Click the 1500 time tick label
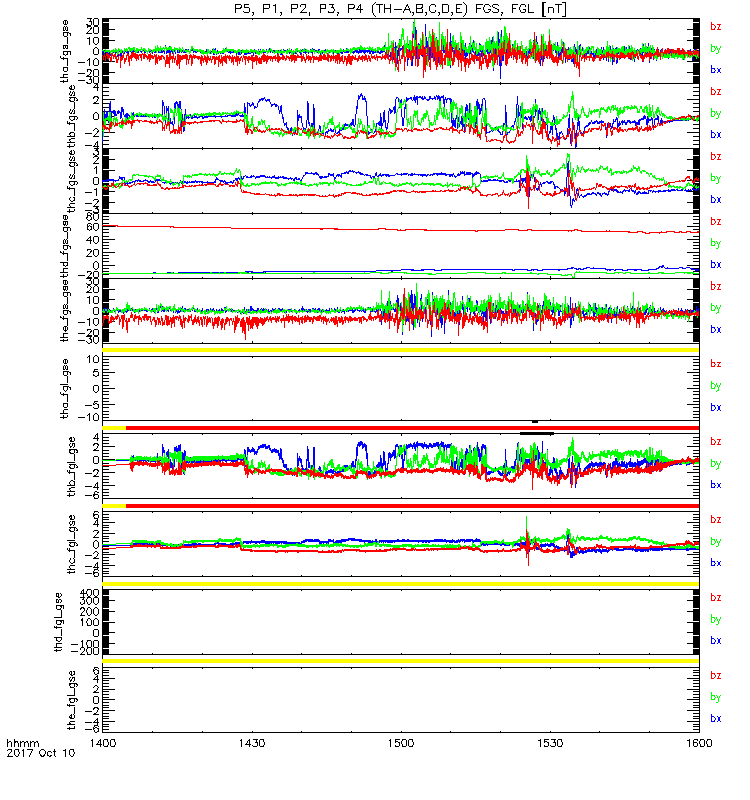750x800 pixels. [401, 743]
